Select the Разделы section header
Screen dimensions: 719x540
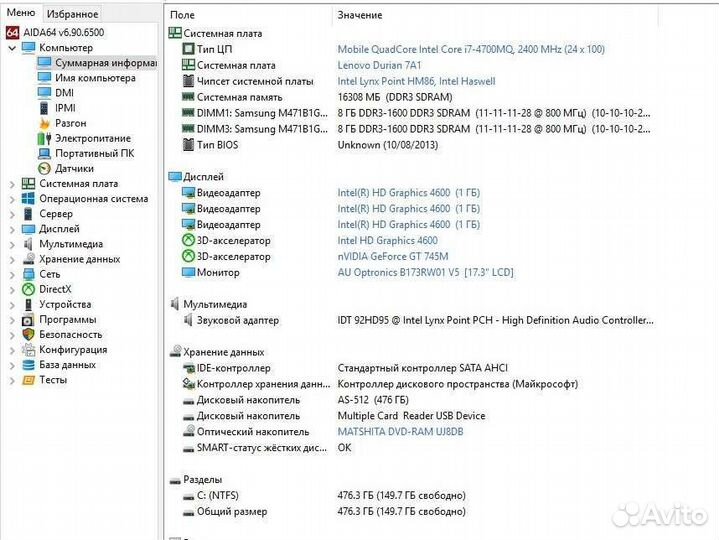pyautogui.click(x=196, y=479)
